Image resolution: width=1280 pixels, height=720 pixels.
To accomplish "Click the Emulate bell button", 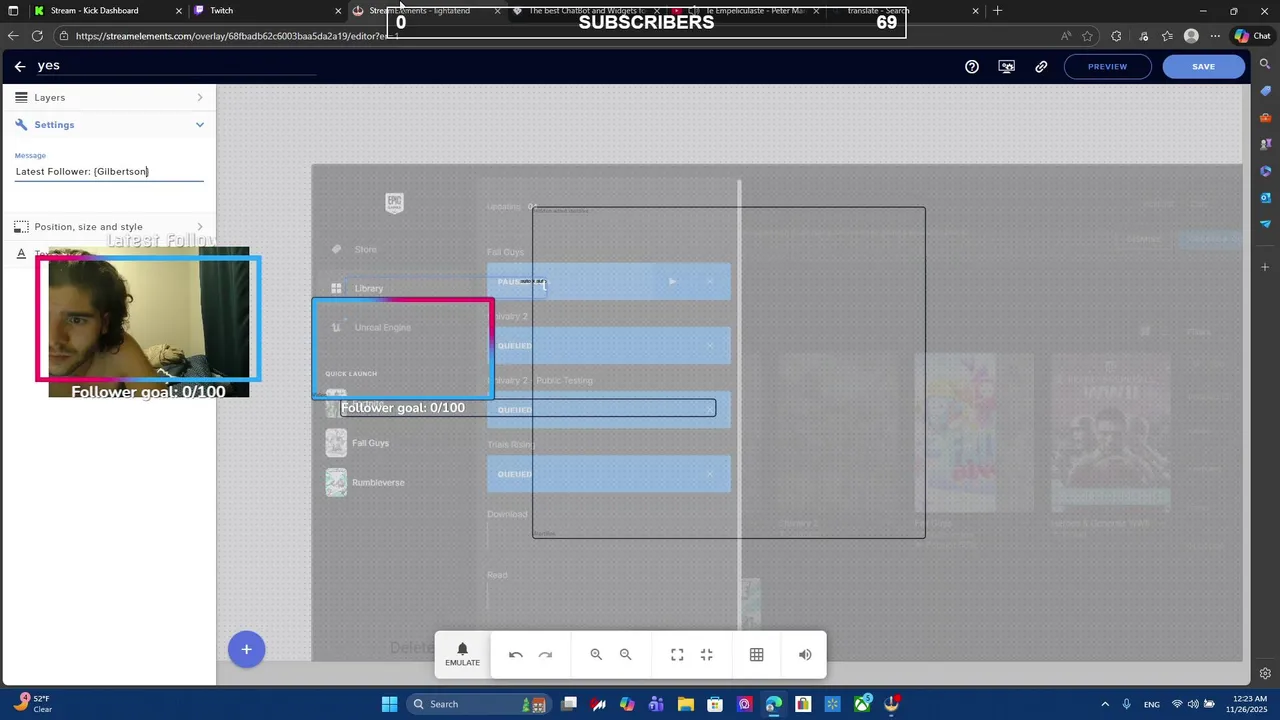I will (x=462, y=655).
